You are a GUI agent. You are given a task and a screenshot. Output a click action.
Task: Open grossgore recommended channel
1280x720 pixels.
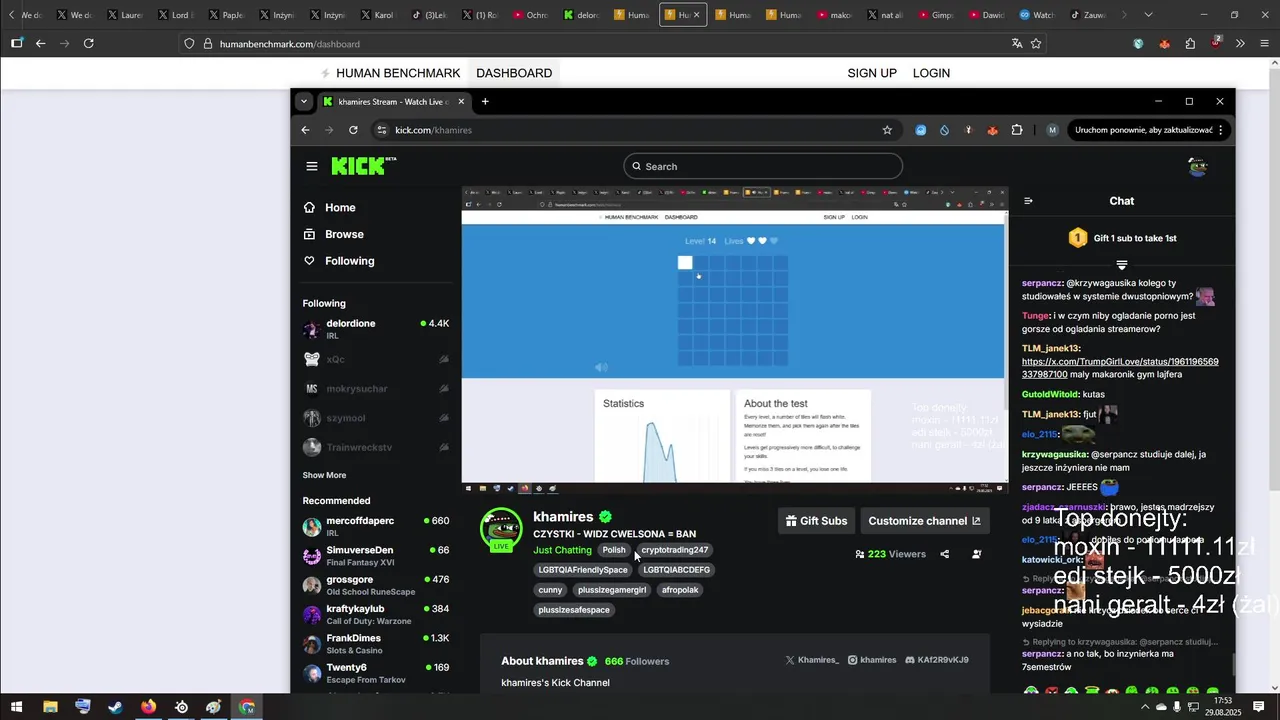point(376,584)
